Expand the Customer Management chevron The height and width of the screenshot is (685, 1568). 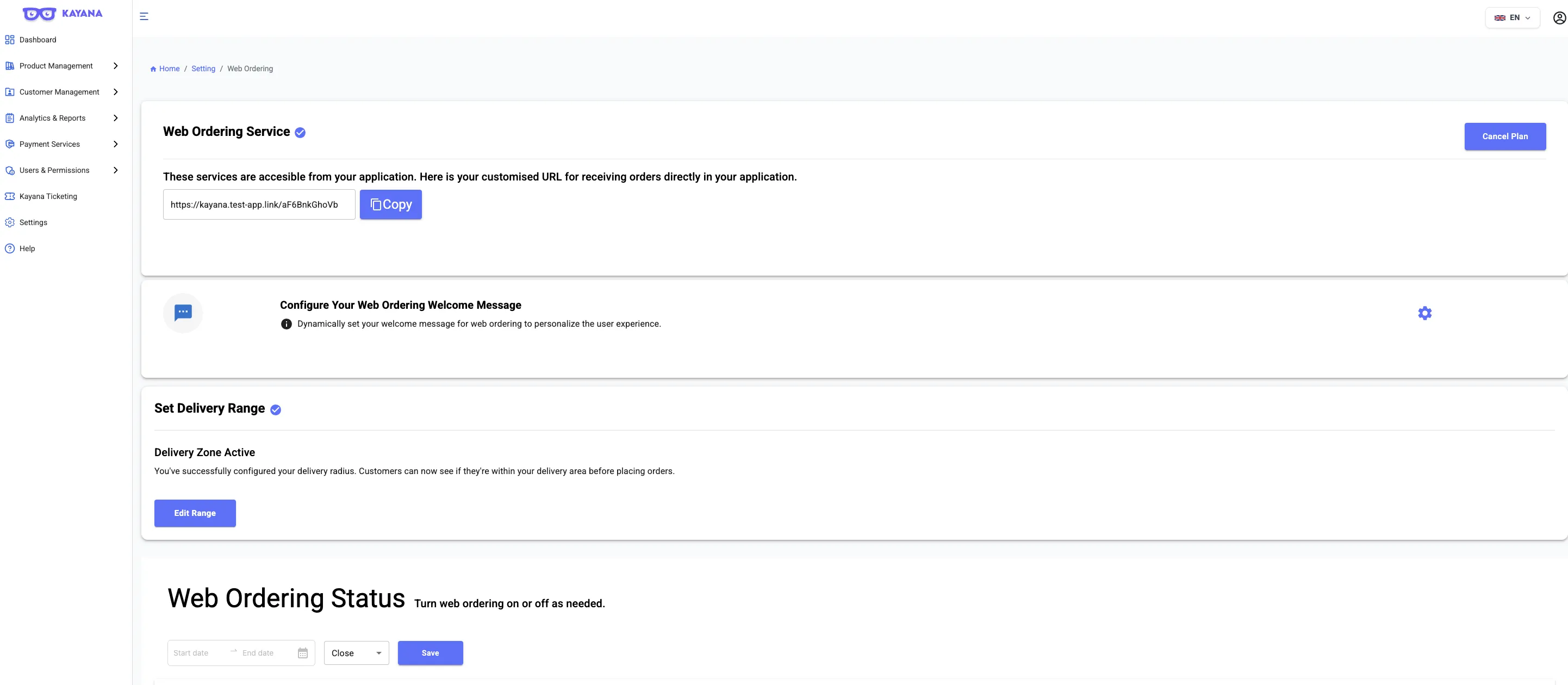116,92
